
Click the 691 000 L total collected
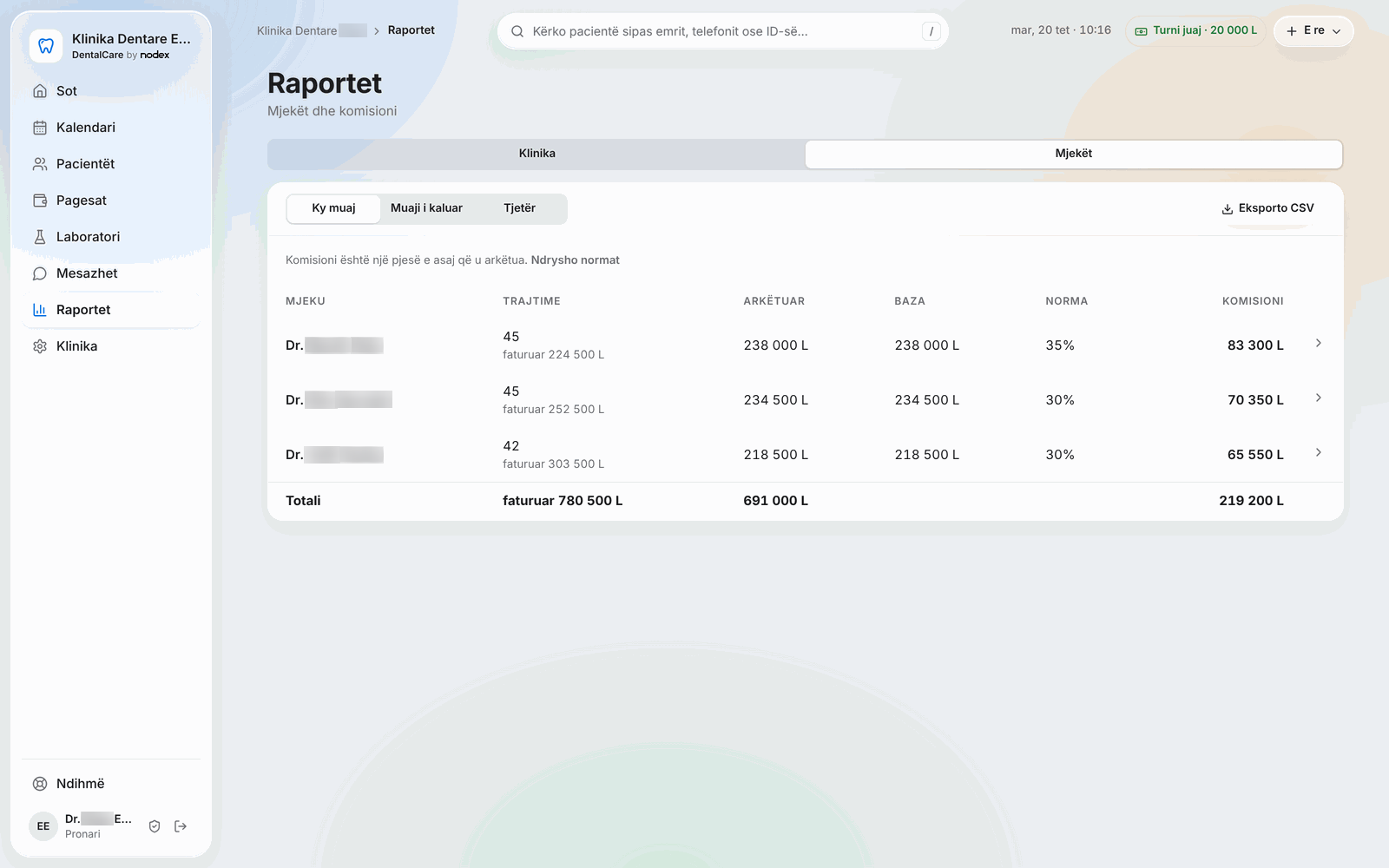click(x=776, y=501)
